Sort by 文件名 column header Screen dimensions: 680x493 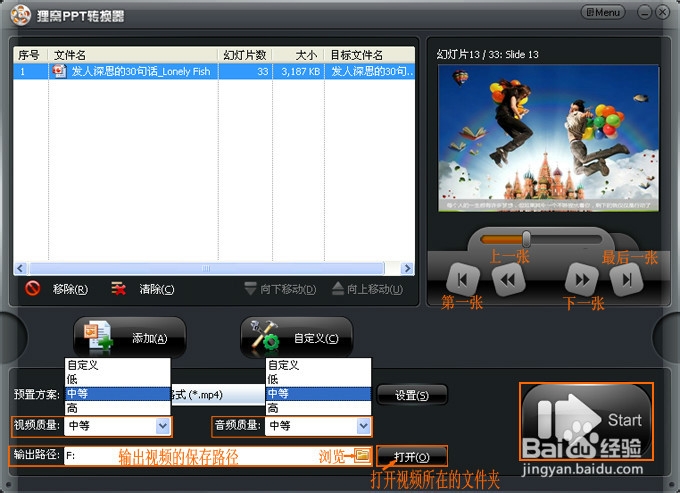[133, 55]
